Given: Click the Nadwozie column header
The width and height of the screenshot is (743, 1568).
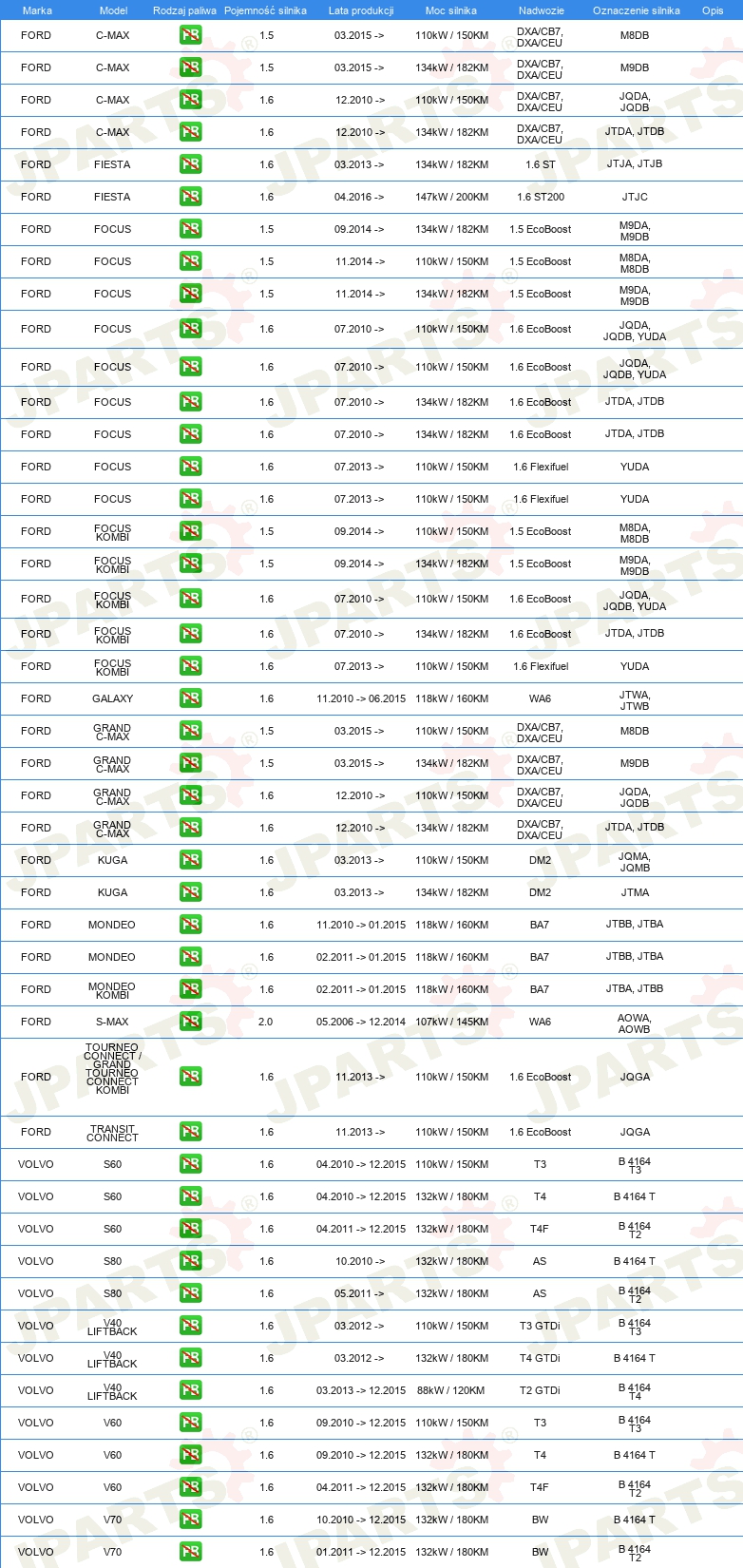Looking at the screenshot, I should [x=542, y=10].
